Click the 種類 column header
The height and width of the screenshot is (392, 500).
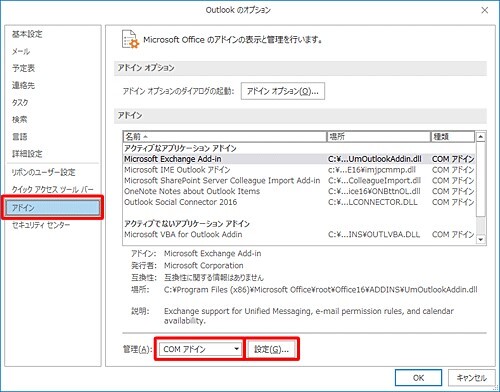click(x=453, y=136)
